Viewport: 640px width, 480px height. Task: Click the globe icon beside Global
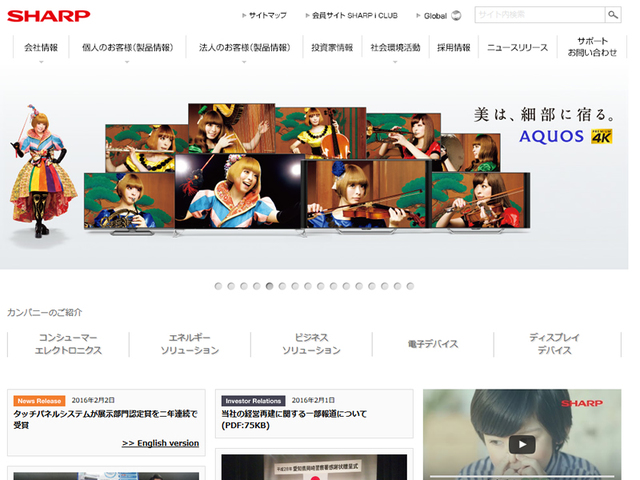point(456,16)
